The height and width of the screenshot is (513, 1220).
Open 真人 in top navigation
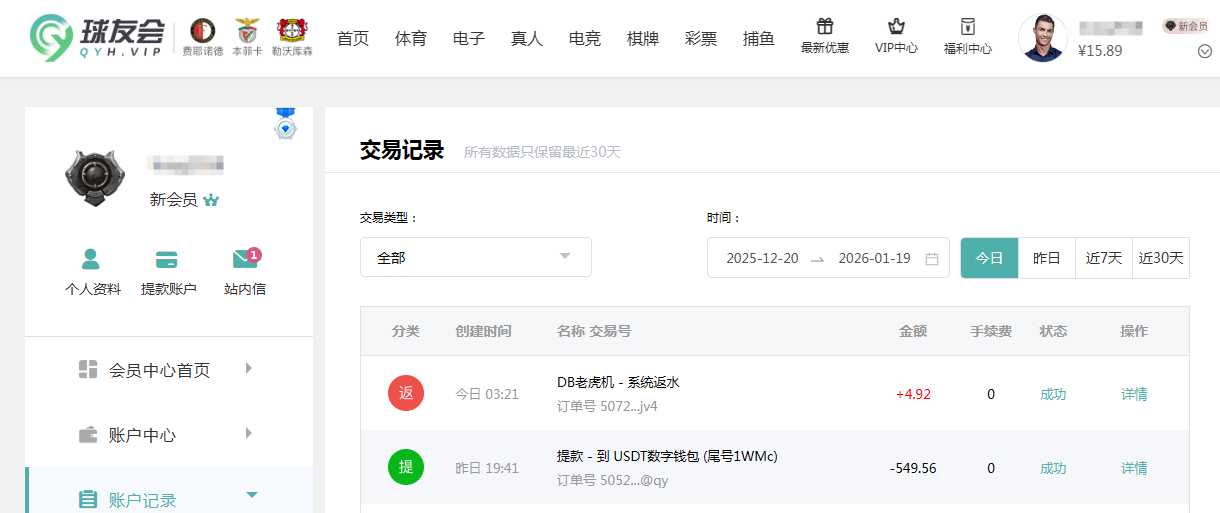tap(527, 38)
